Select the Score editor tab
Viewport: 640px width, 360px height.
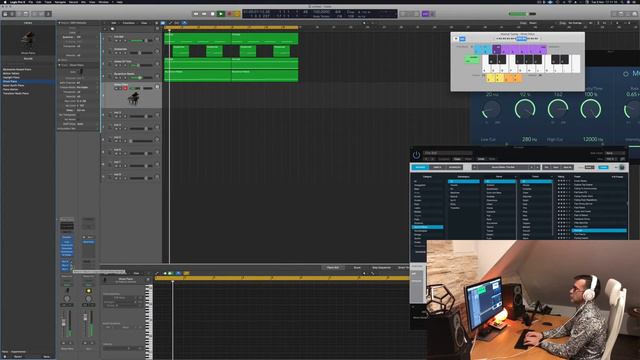point(357,268)
